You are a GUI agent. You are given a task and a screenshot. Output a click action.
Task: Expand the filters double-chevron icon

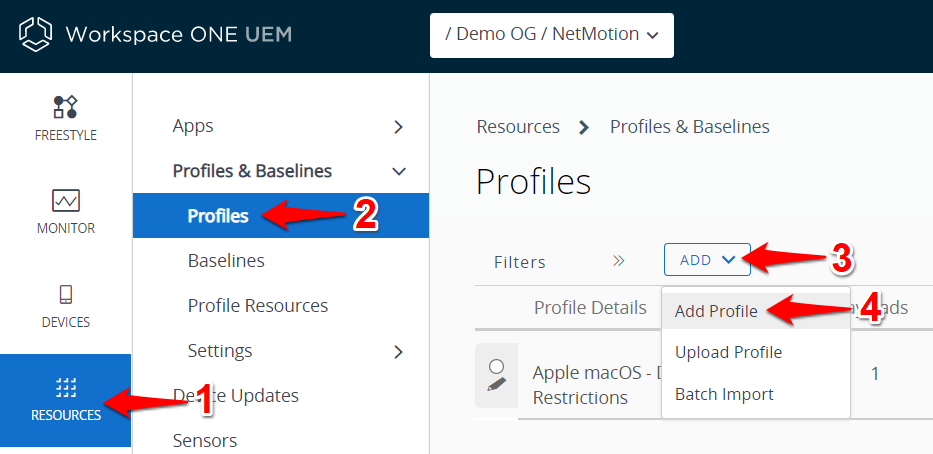[x=619, y=261]
